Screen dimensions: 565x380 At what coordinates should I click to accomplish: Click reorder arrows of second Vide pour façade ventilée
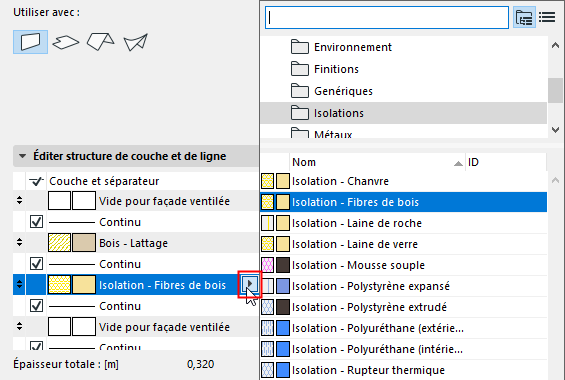(x=19, y=327)
